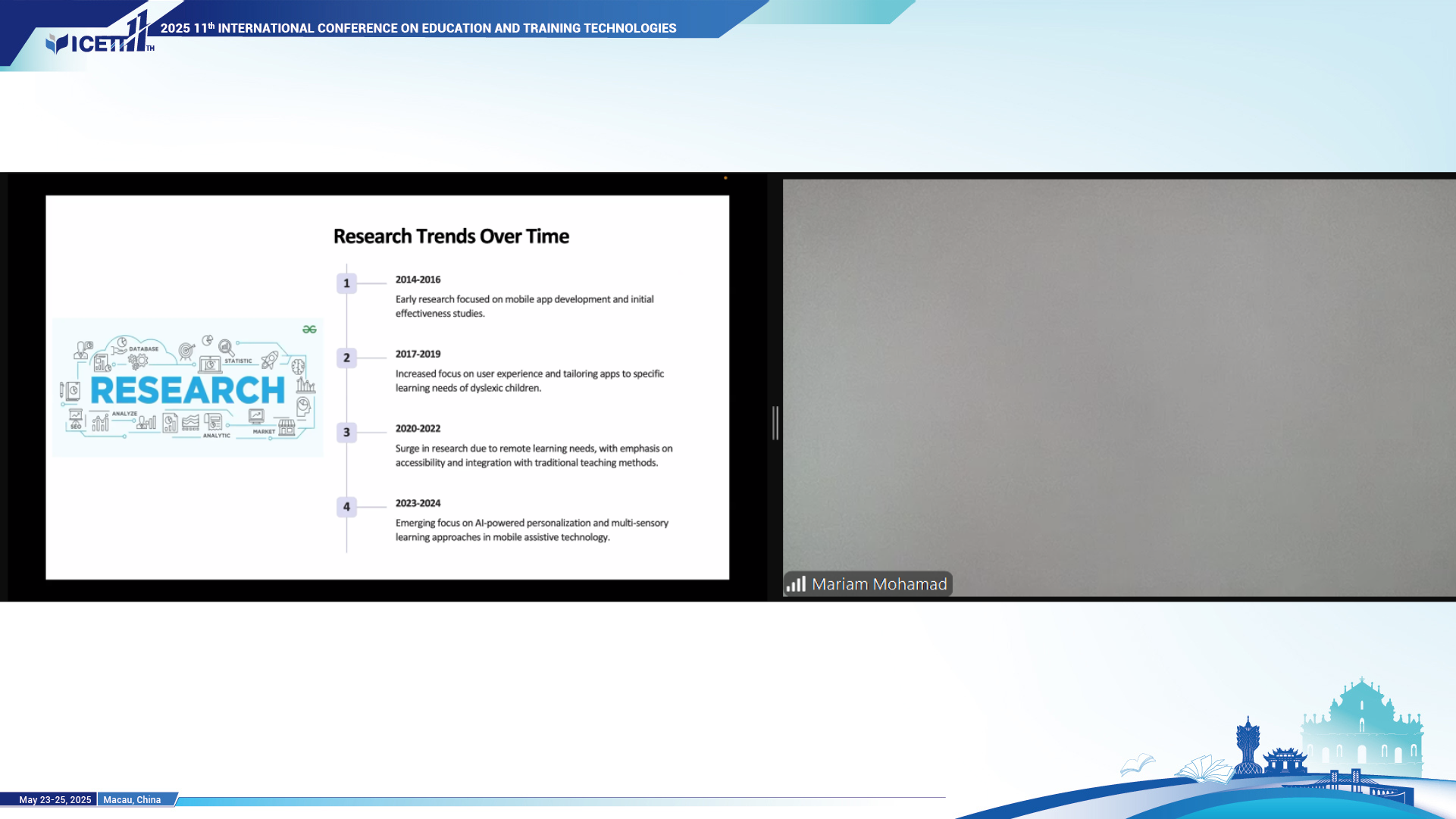Click the RESEARCH infographic image
The width and height of the screenshot is (1456, 819).
pyautogui.click(x=187, y=388)
